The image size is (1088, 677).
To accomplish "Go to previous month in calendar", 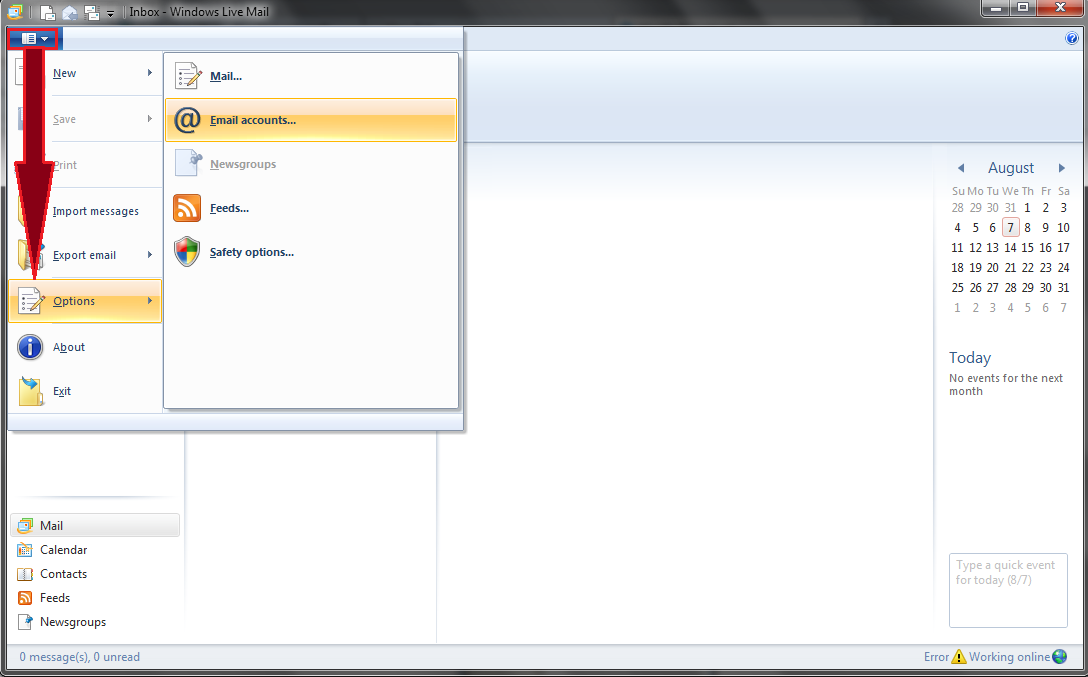I will pyautogui.click(x=961, y=168).
